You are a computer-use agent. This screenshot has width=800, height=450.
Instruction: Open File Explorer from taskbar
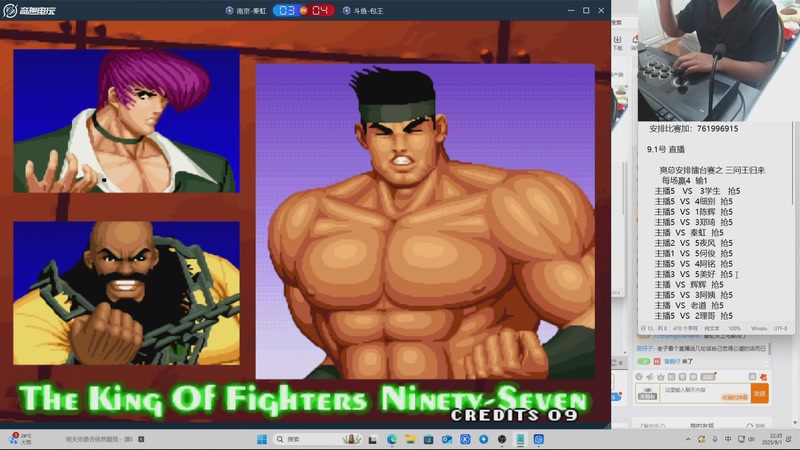tap(410, 439)
